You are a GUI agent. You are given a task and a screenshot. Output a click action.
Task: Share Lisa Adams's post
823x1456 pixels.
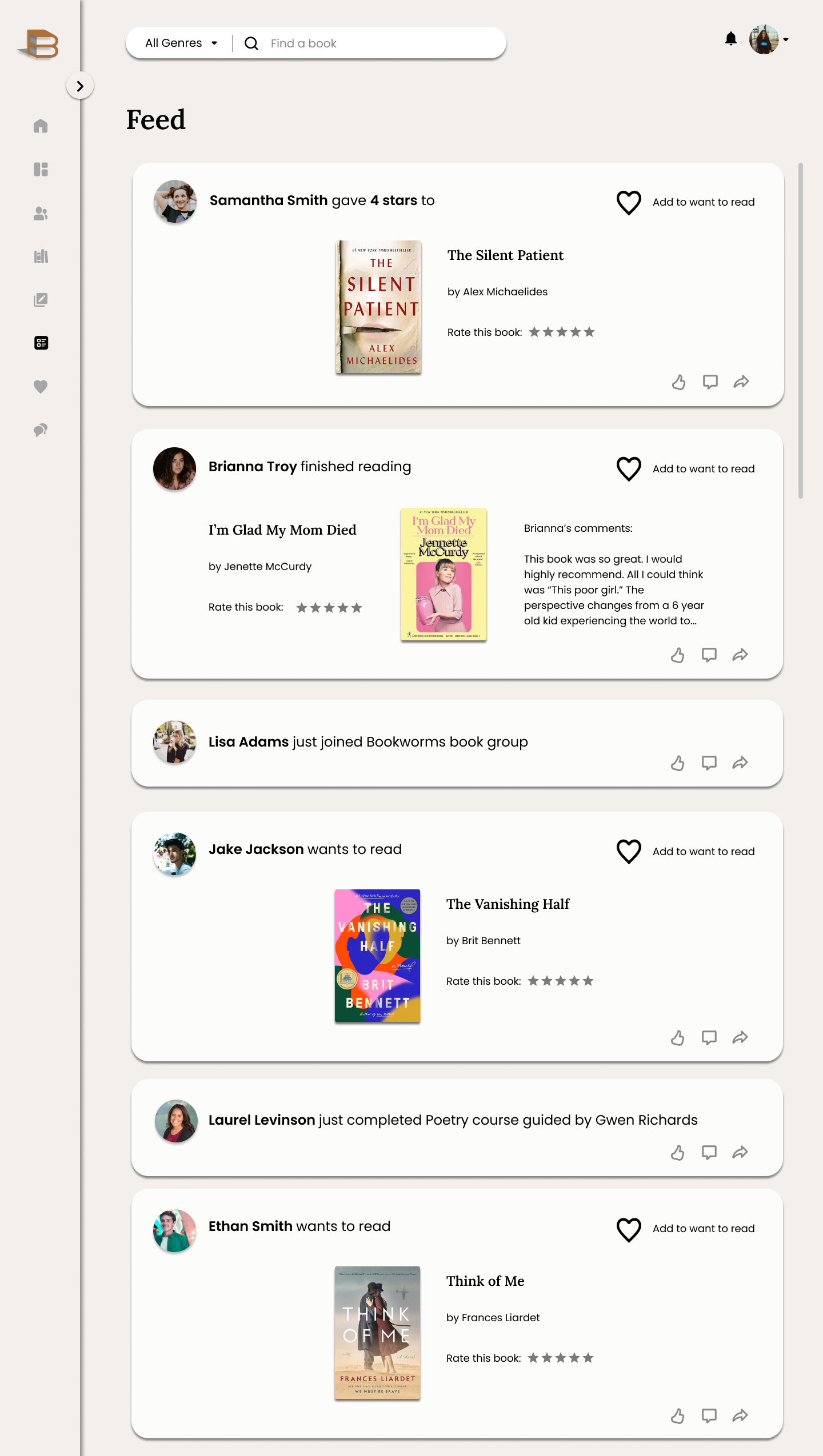pyautogui.click(x=740, y=763)
